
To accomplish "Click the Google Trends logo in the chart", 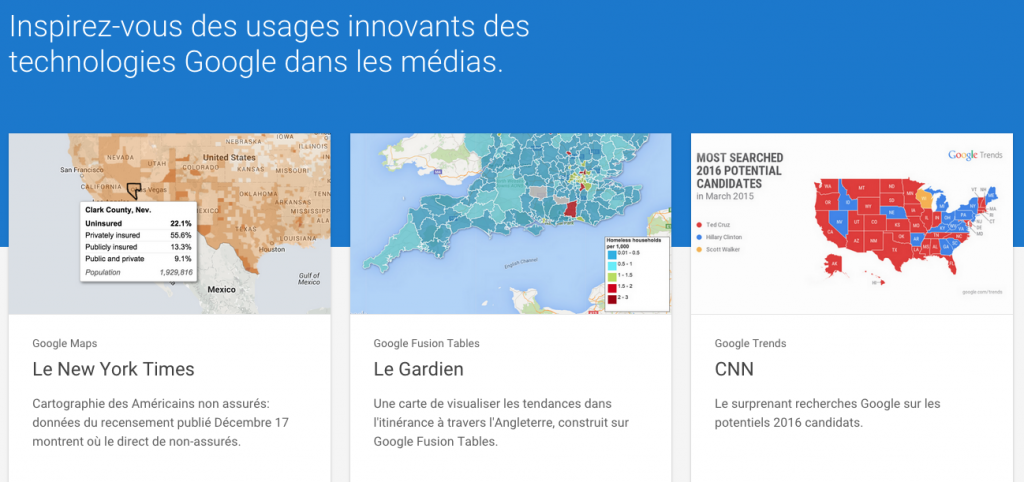I will click(x=974, y=155).
